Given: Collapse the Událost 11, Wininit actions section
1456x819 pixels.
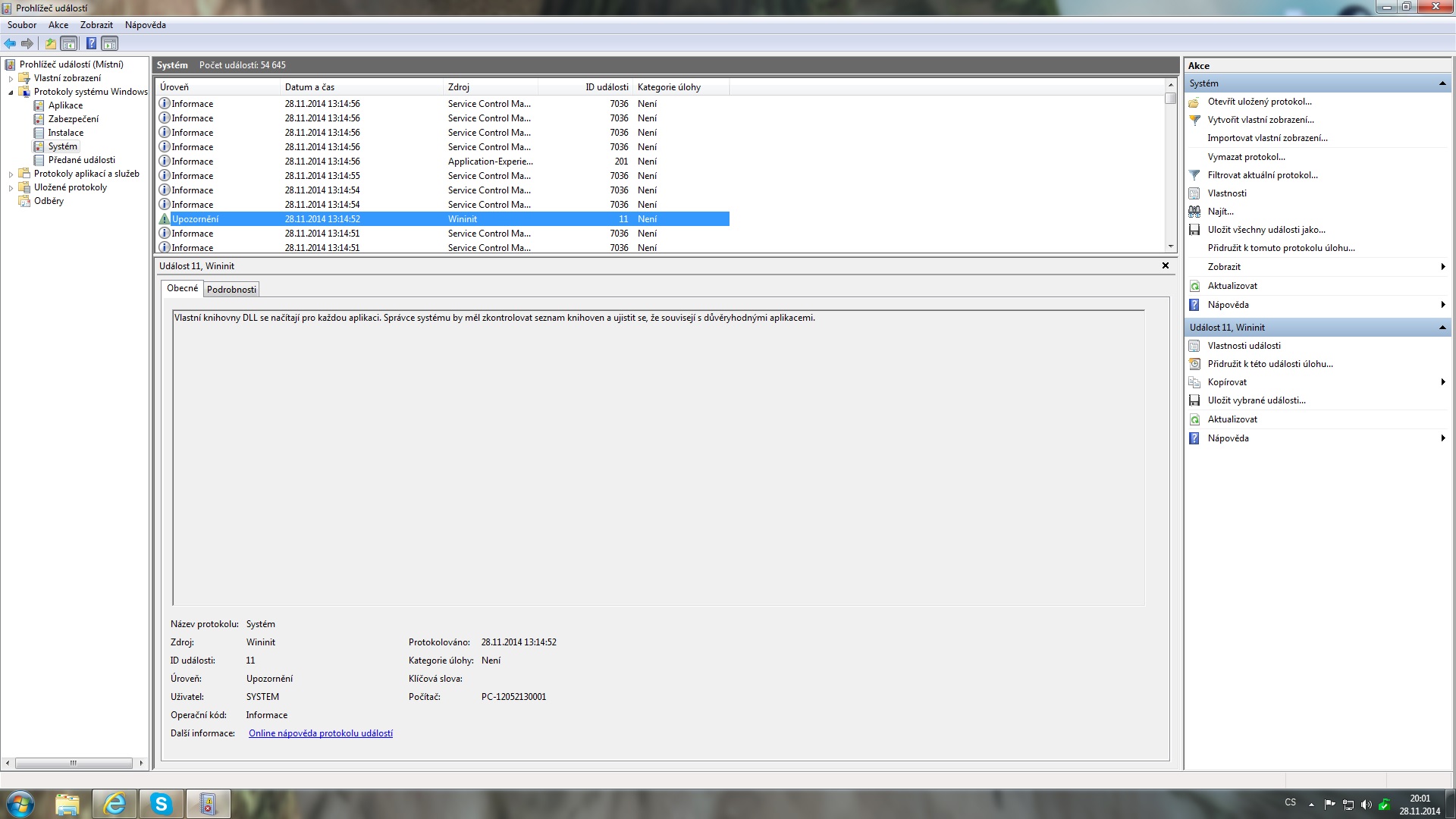Looking at the screenshot, I should 1442,328.
